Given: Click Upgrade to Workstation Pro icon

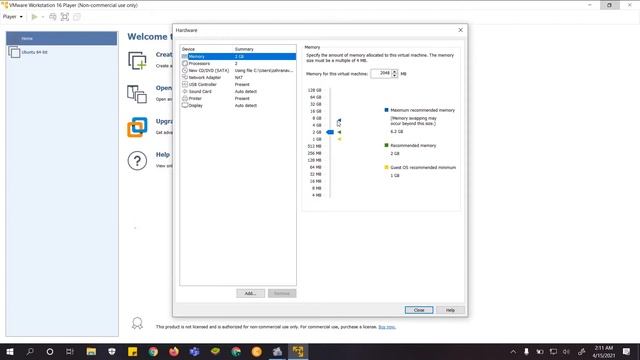Looking at the screenshot, I should coord(137,127).
